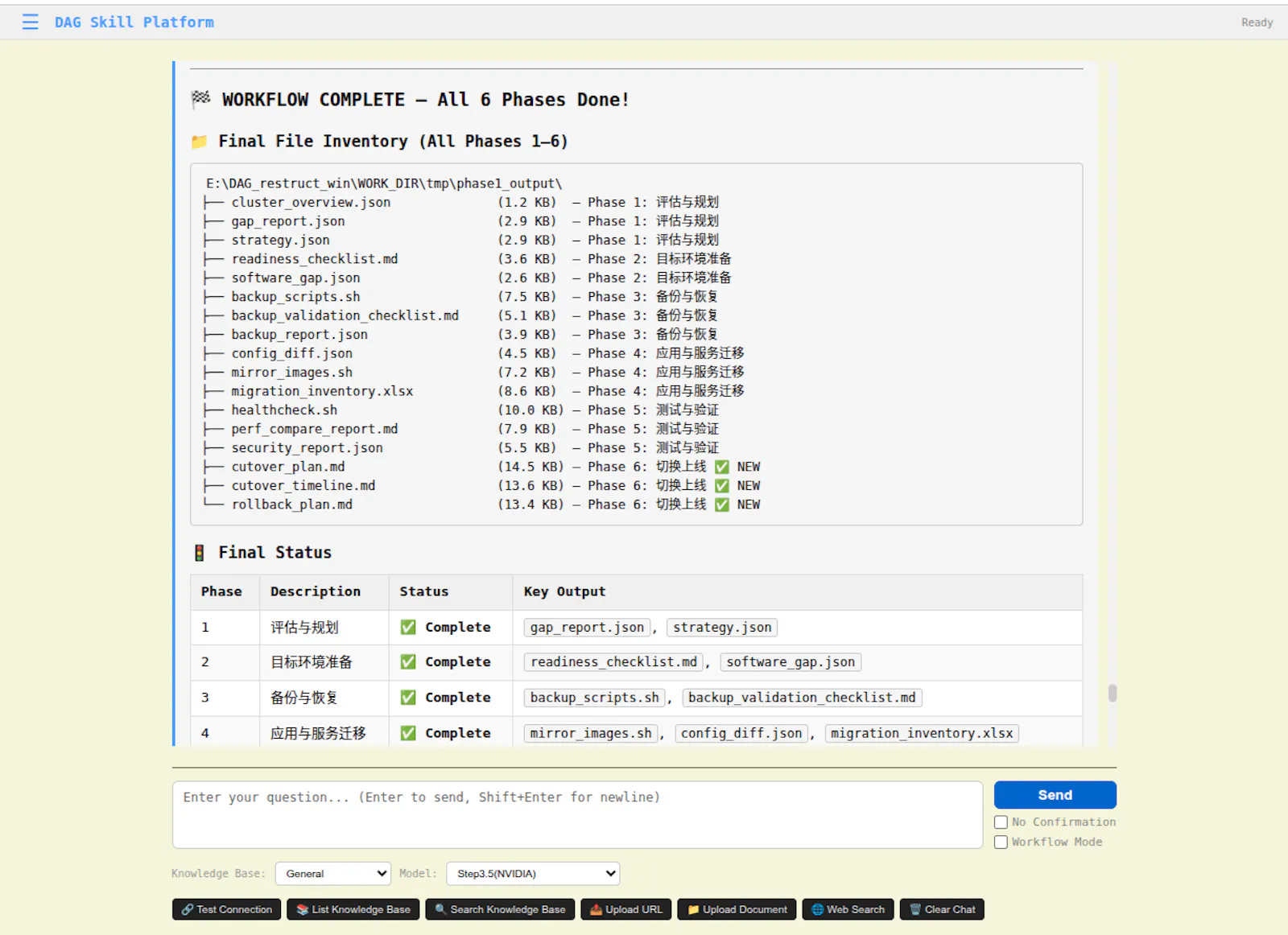Image resolution: width=1288 pixels, height=935 pixels.
Task: Open the hamburger menu icon
Action: [31, 22]
